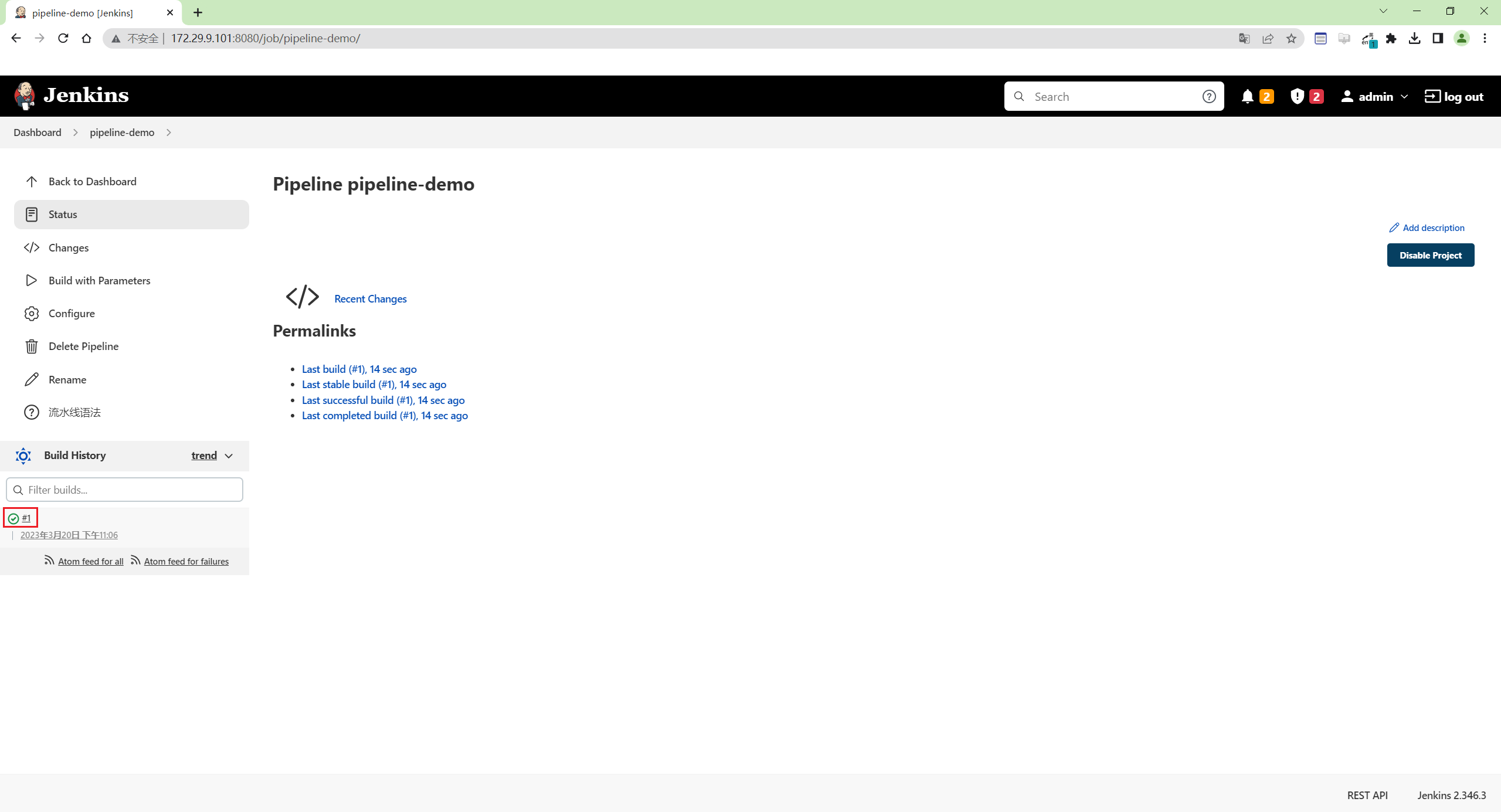This screenshot has width=1501, height=812.
Task: Focus the Filter builds input
Action: point(124,490)
